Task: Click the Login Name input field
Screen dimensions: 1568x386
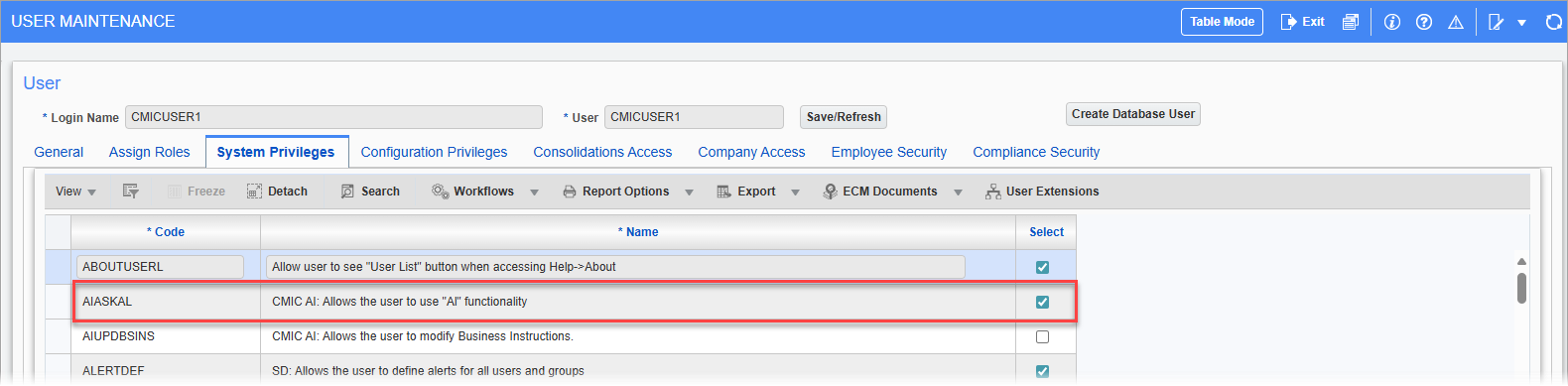Action: (x=333, y=117)
